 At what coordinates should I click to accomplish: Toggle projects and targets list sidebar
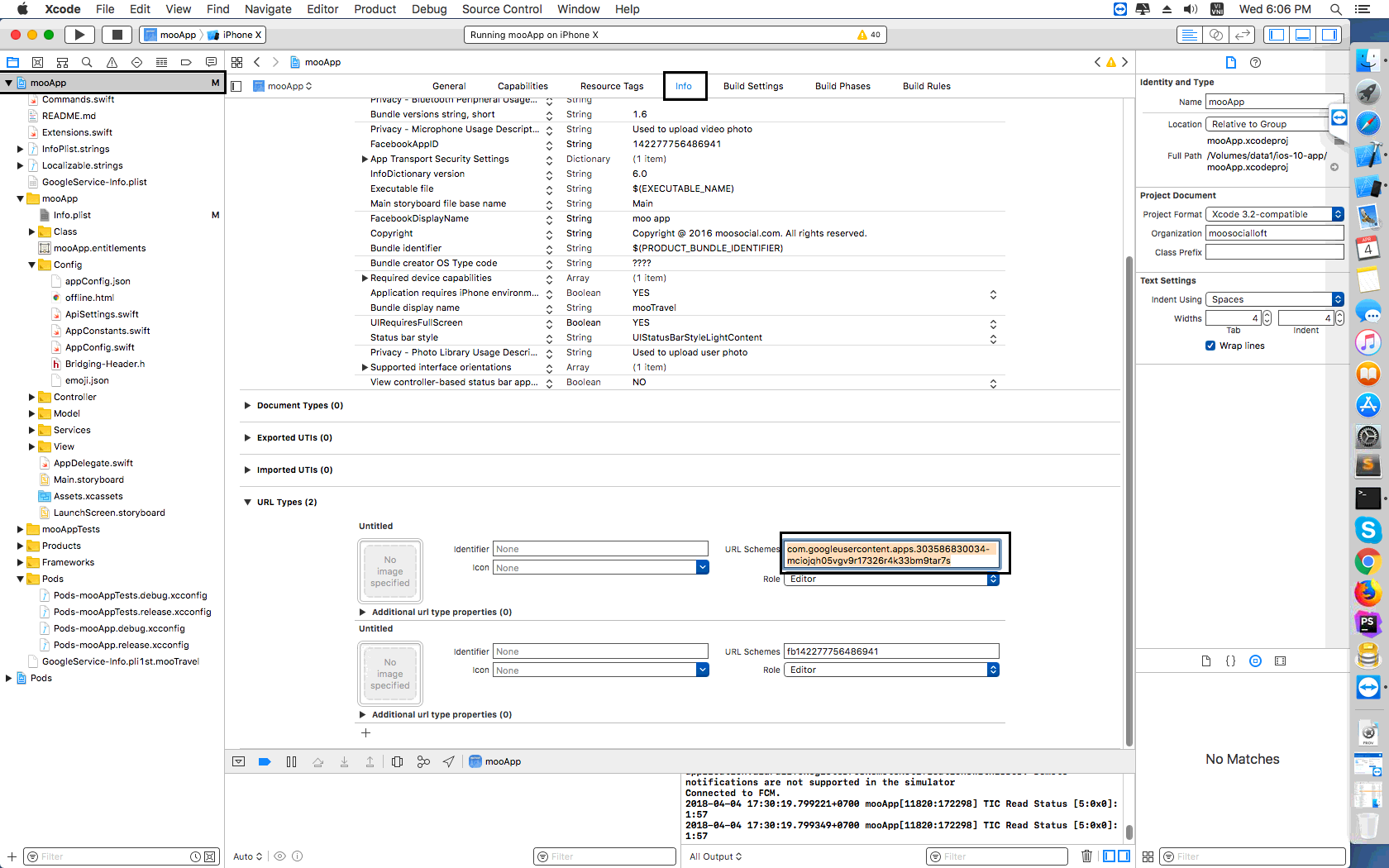pos(236,86)
